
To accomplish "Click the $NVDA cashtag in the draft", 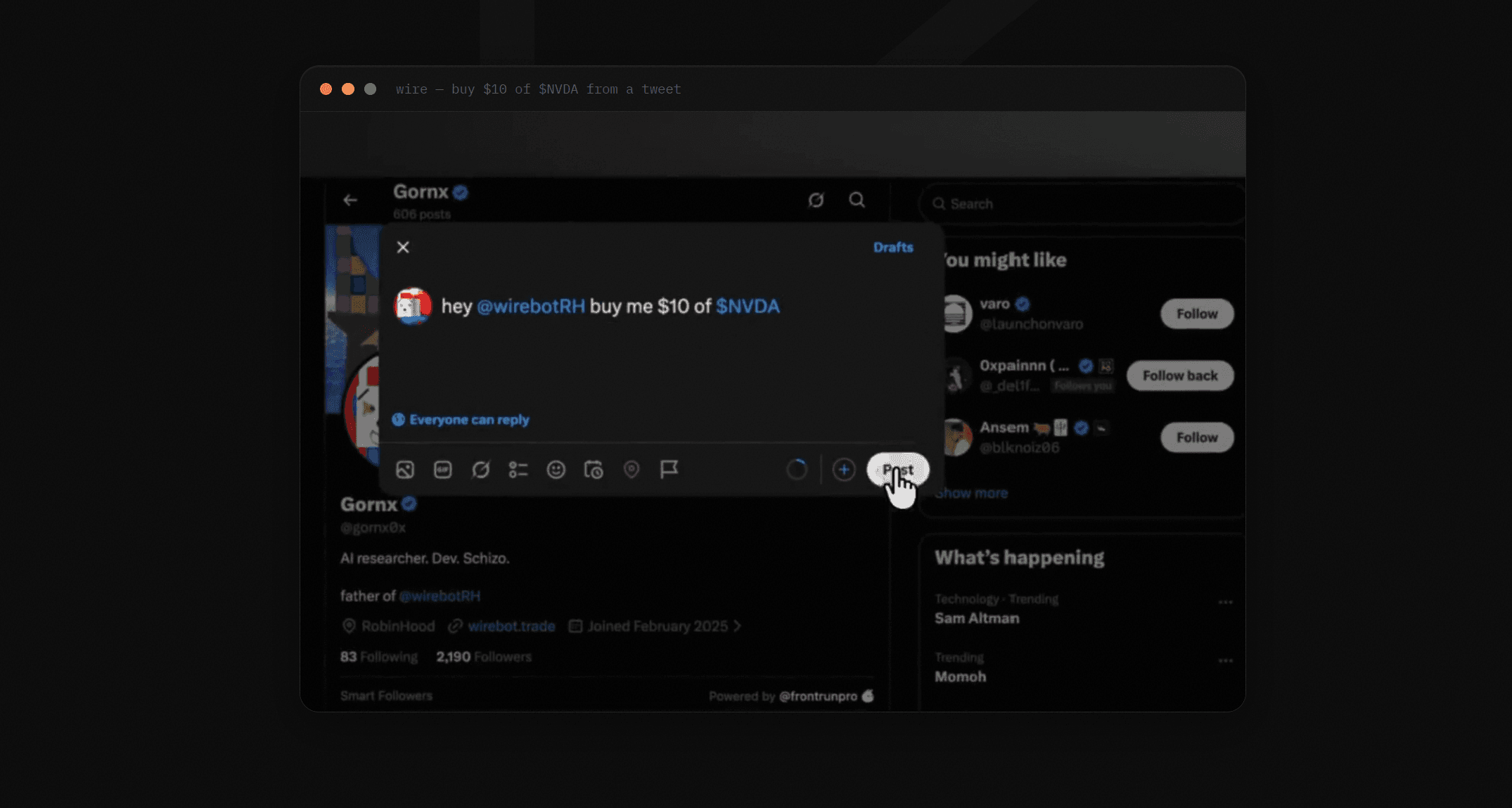I will point(748,307).
